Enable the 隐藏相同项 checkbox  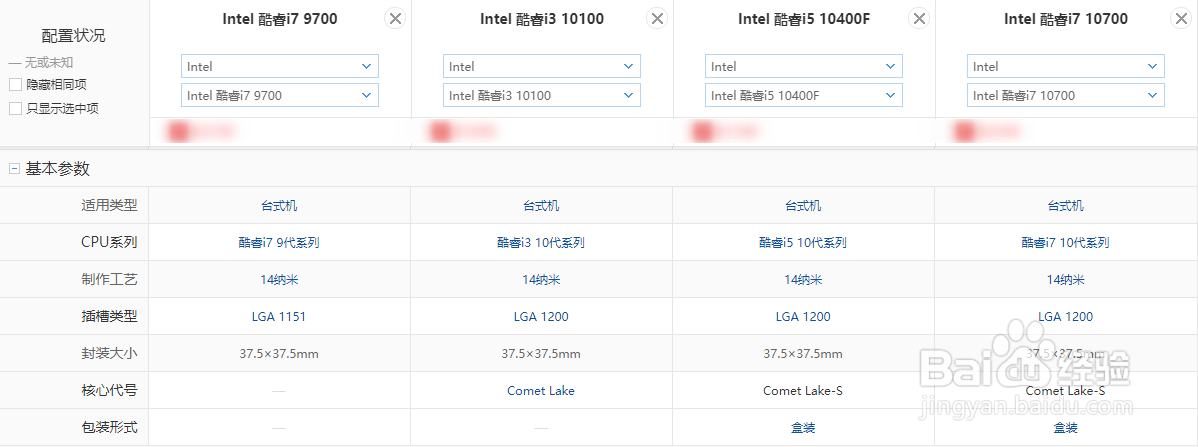(x=15, y=85)
